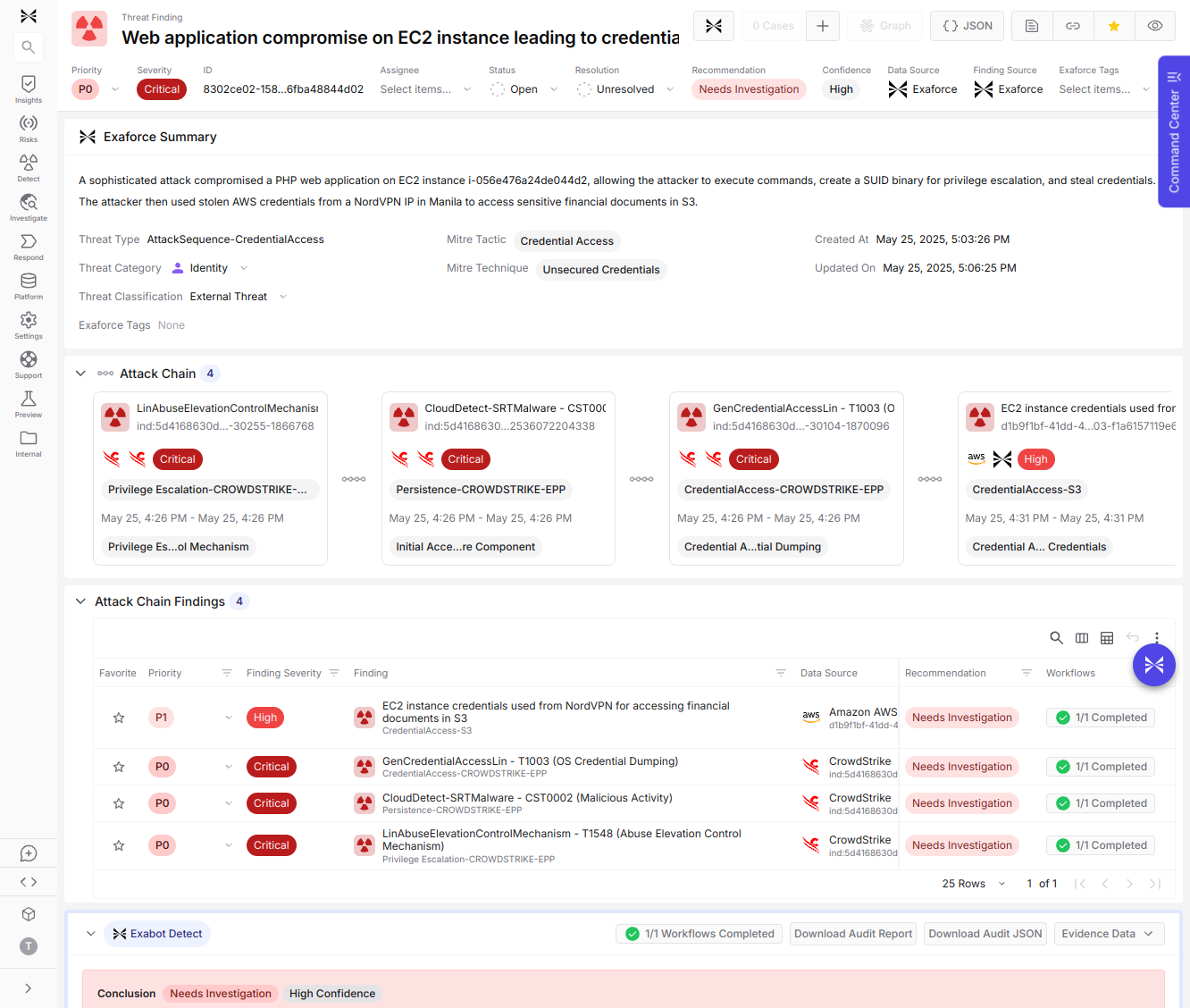Select the Exabot Detect tab

[157, 934]
